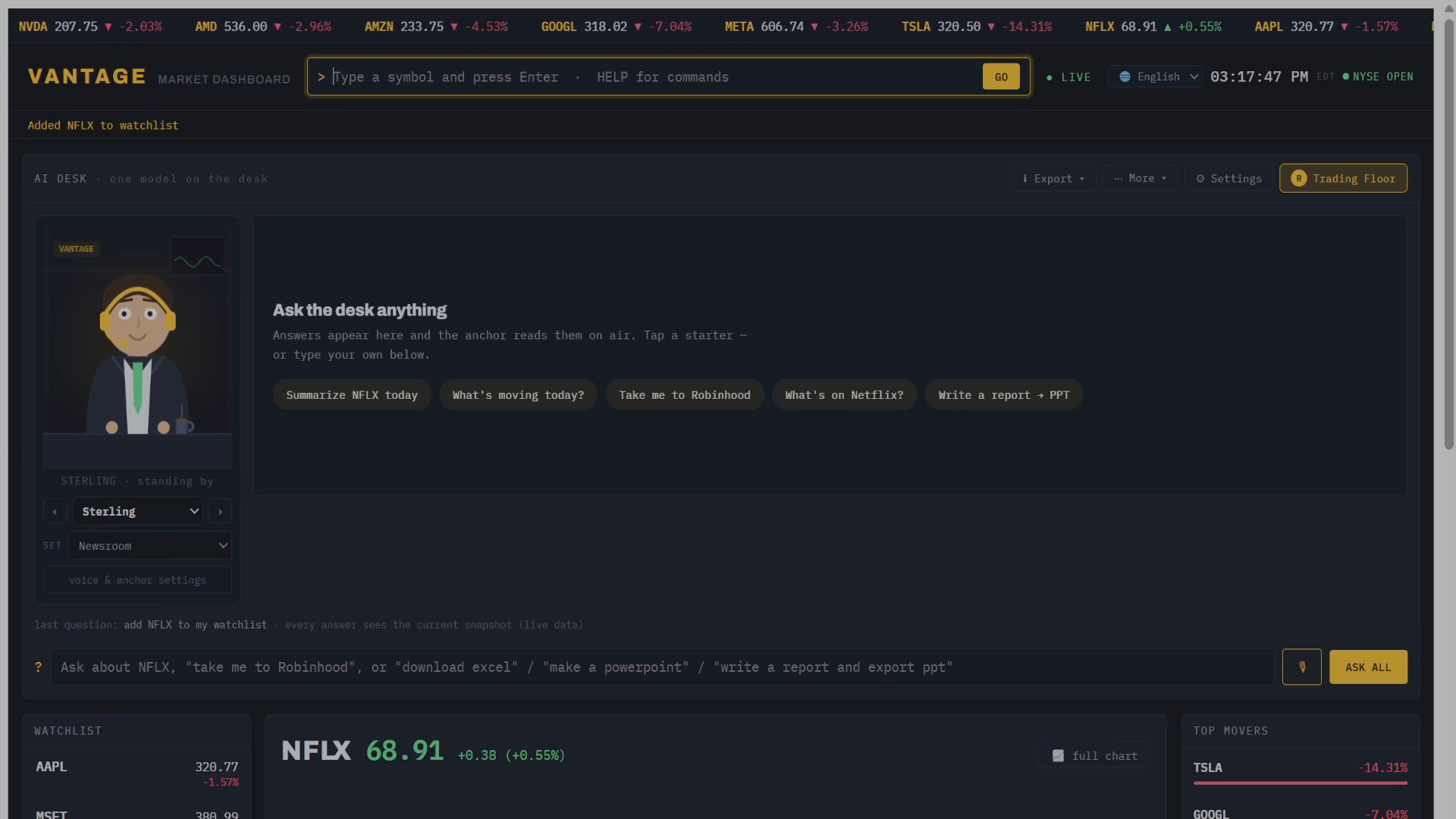Click the VANTAGE logo
The width and height of the screenshot is (1456, 819).
tap(86, 77)
